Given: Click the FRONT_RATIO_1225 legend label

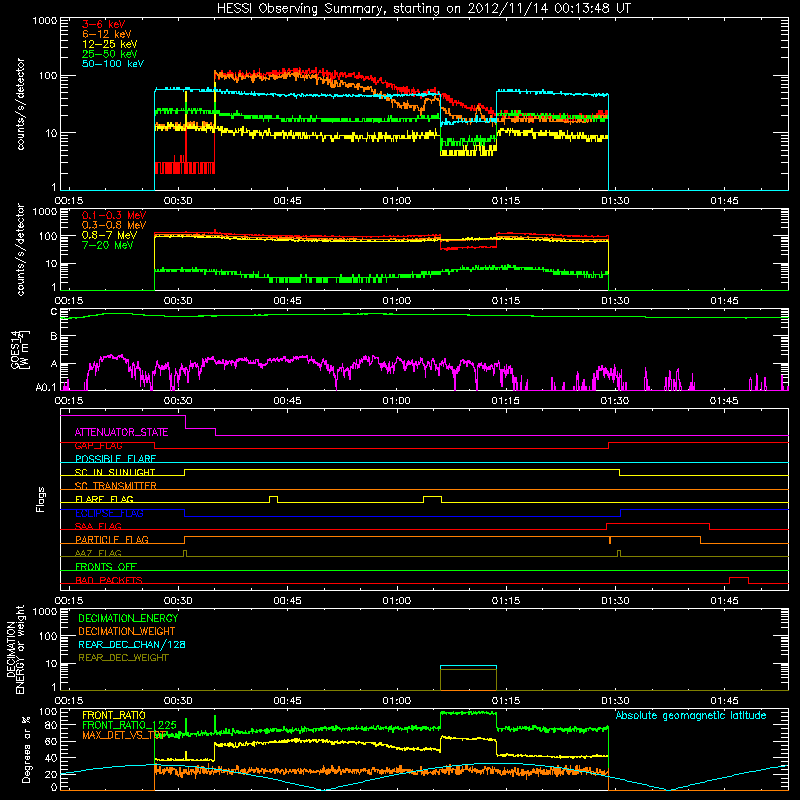Looking at the screenshot, I should (x=129, y=725).
